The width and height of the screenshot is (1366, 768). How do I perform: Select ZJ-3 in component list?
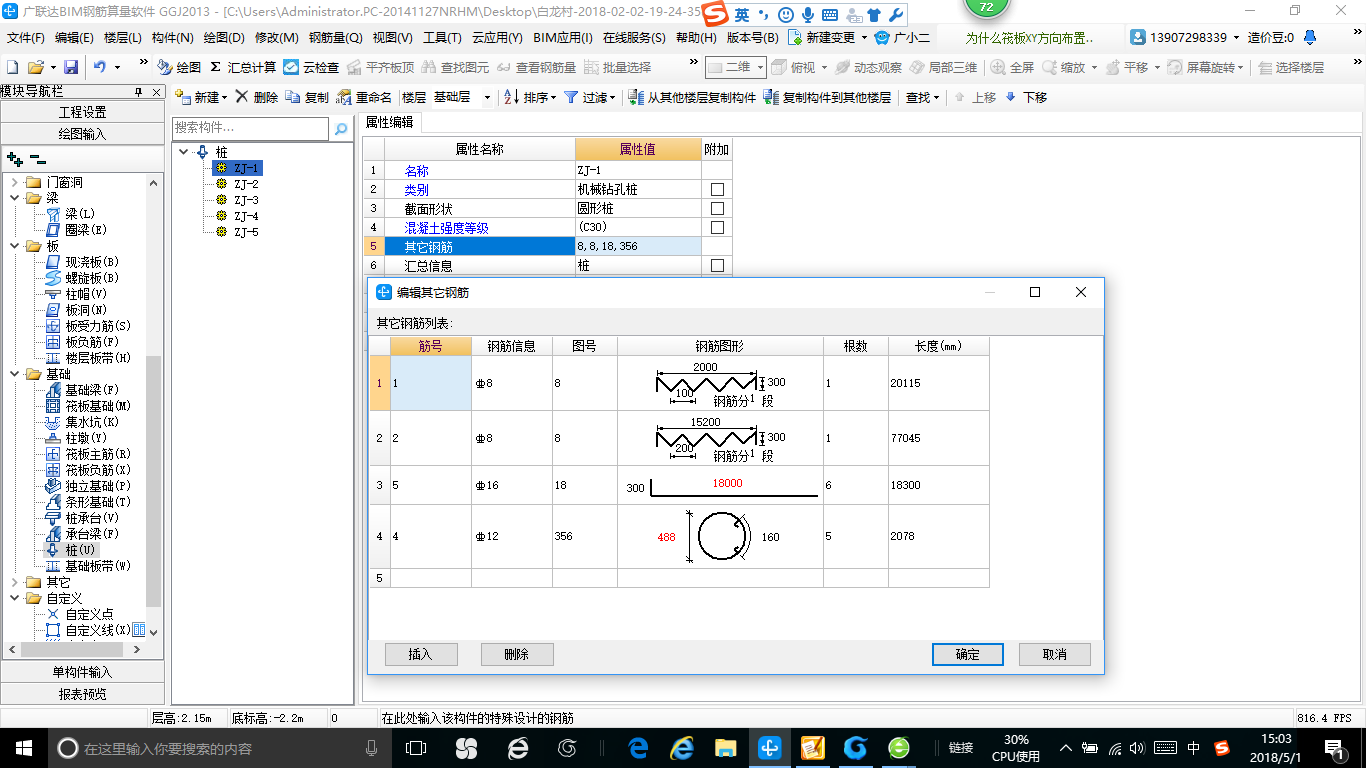[246, 200]
